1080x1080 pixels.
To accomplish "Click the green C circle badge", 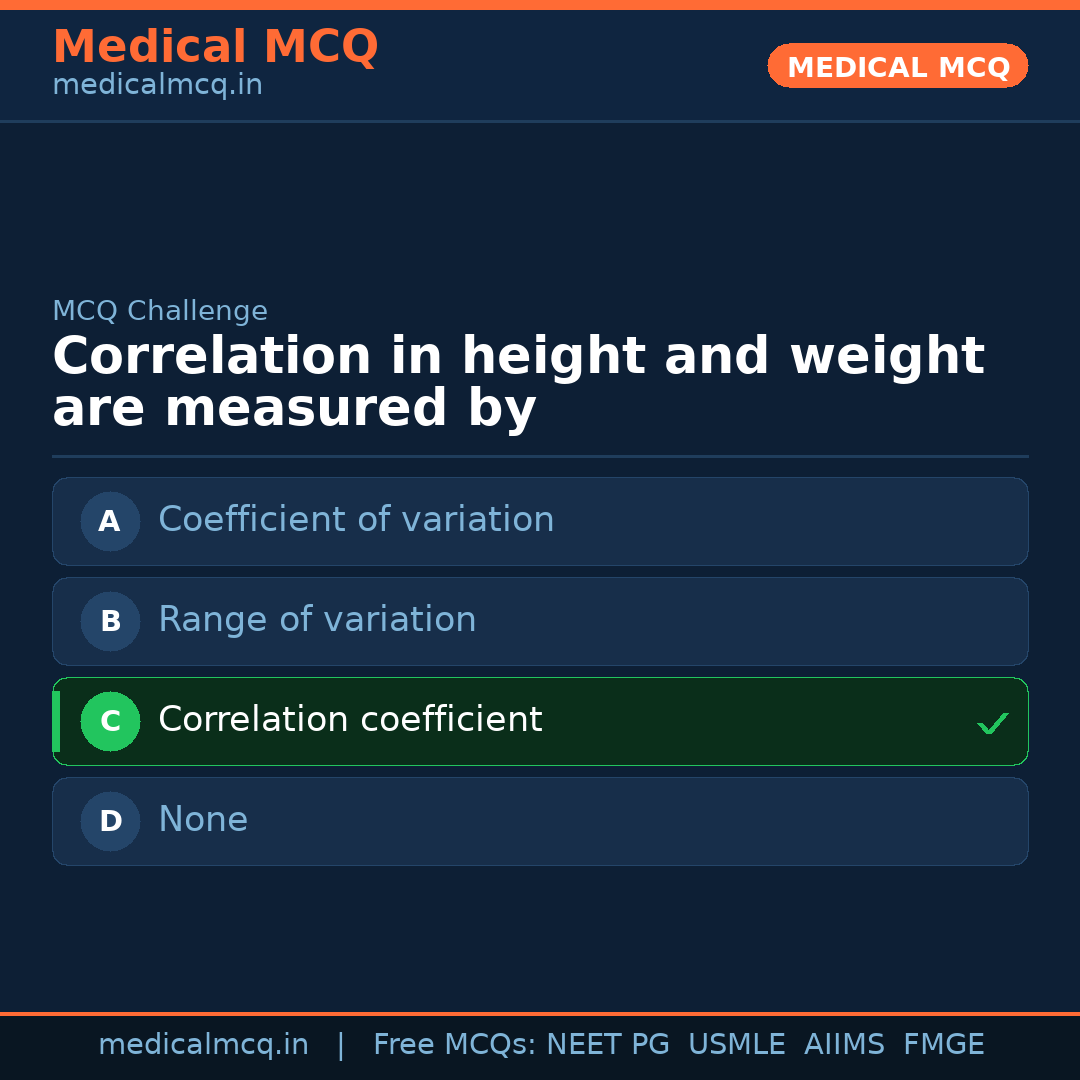I will click(110, 721).
